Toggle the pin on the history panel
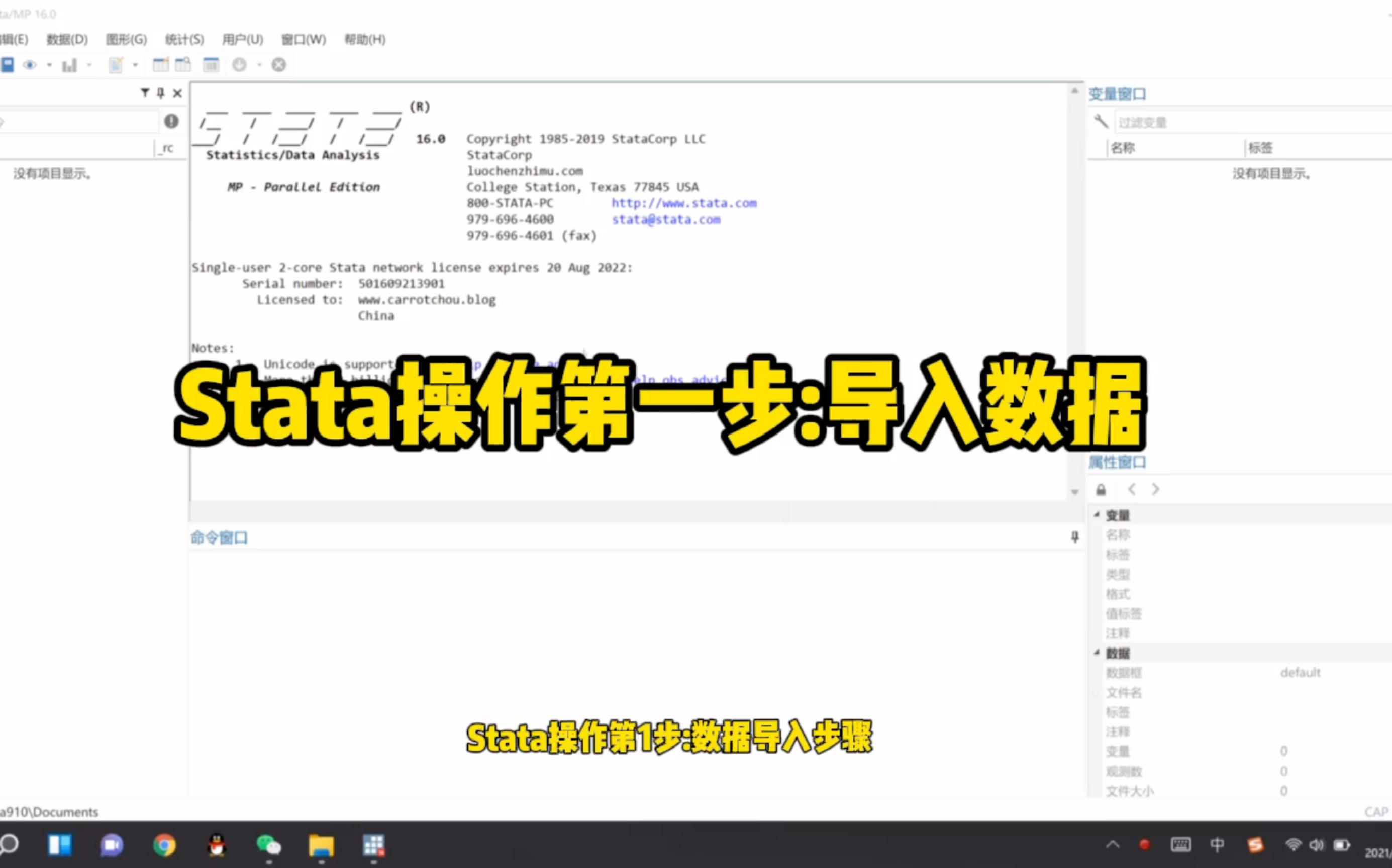 (x=160, y=93)
